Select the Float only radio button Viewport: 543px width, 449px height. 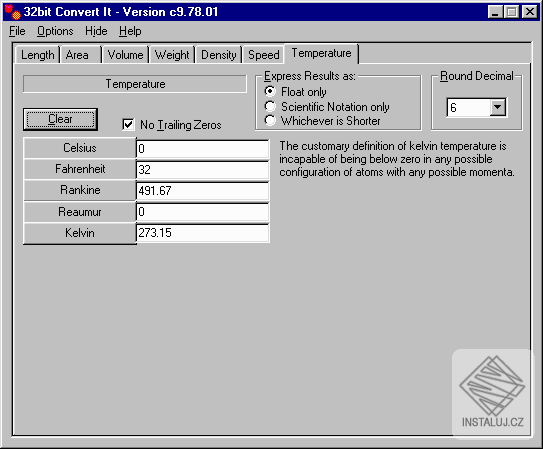click(270, 91)
